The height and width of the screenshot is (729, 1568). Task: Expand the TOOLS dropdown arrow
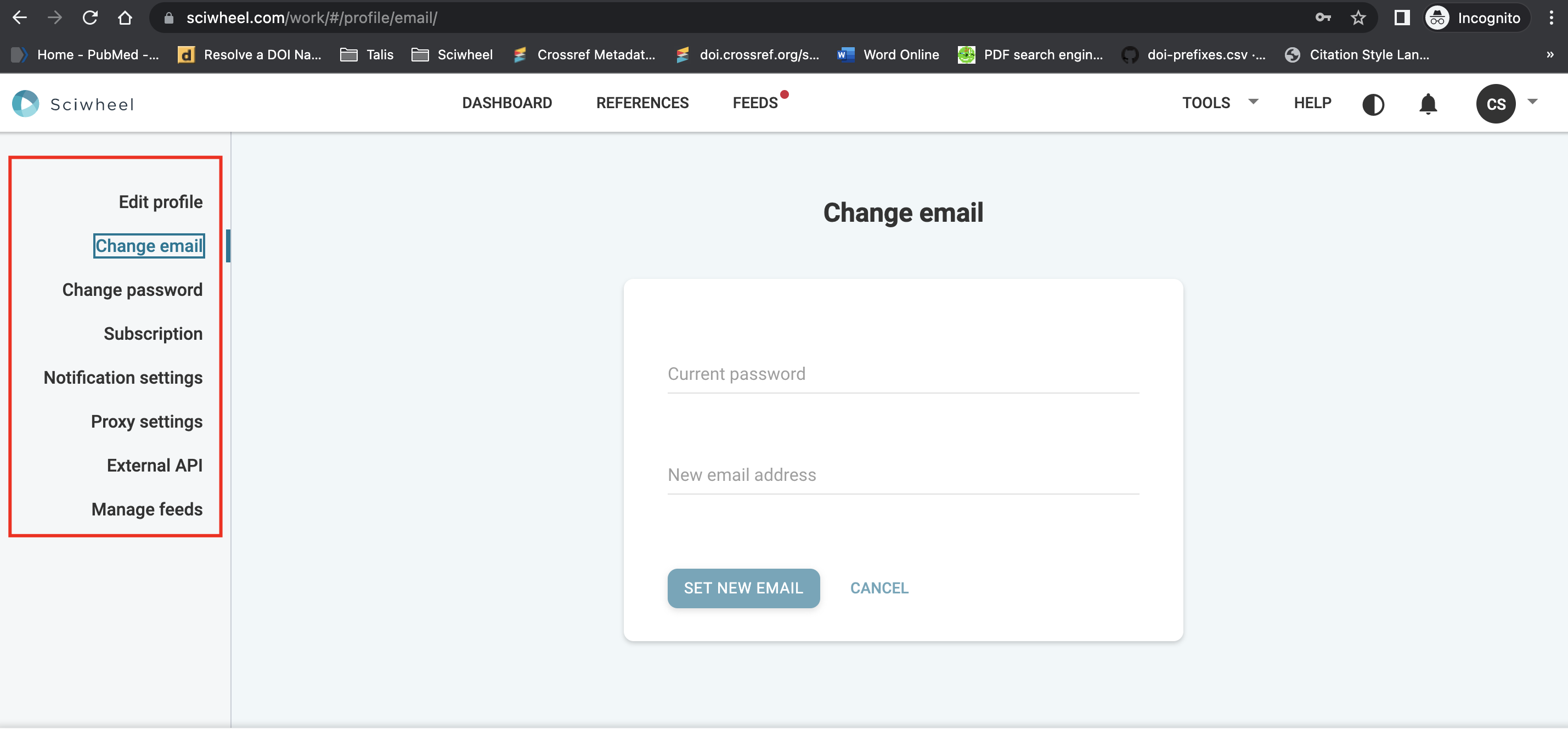1253,102
